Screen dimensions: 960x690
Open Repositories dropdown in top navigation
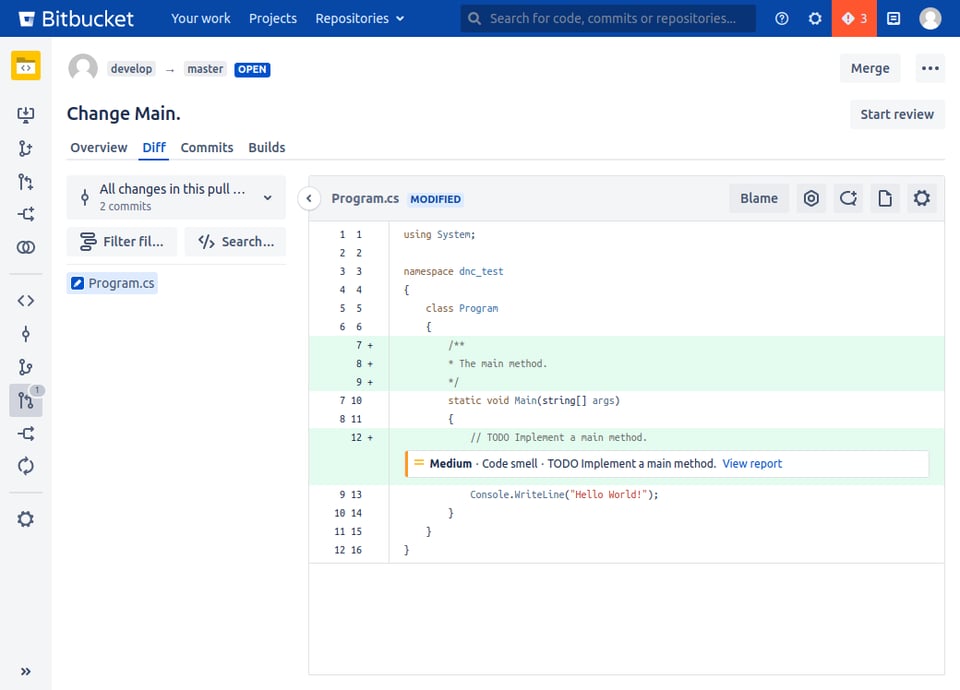359,18
